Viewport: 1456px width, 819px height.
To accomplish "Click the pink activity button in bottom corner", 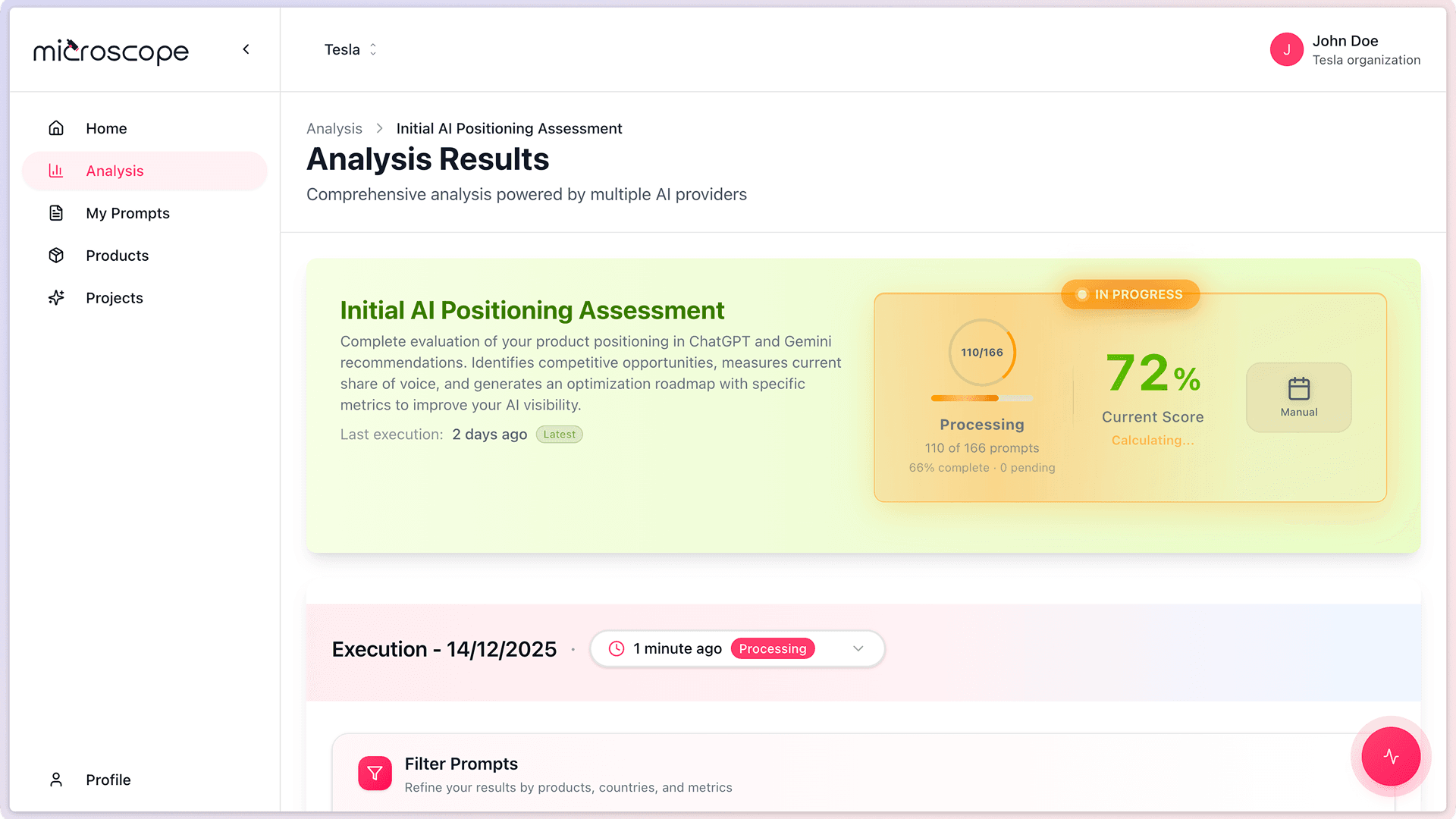I will (1390, 756).
